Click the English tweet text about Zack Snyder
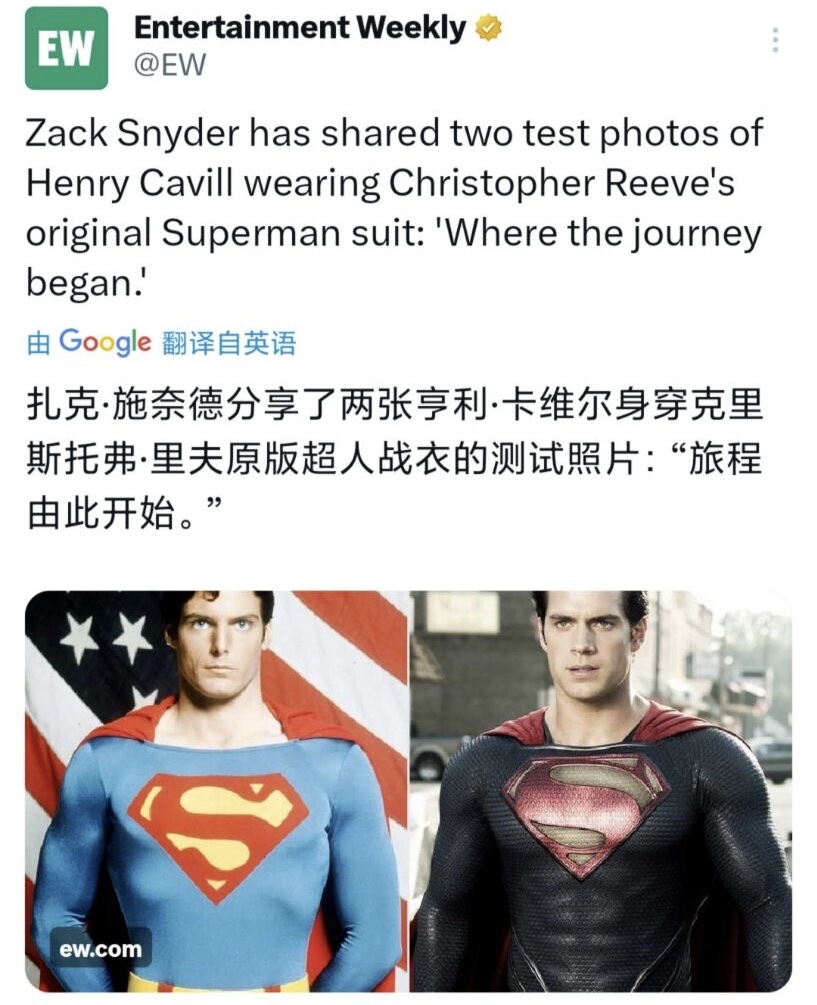This screenshot has width=817, height=1005. pos(394,208)
